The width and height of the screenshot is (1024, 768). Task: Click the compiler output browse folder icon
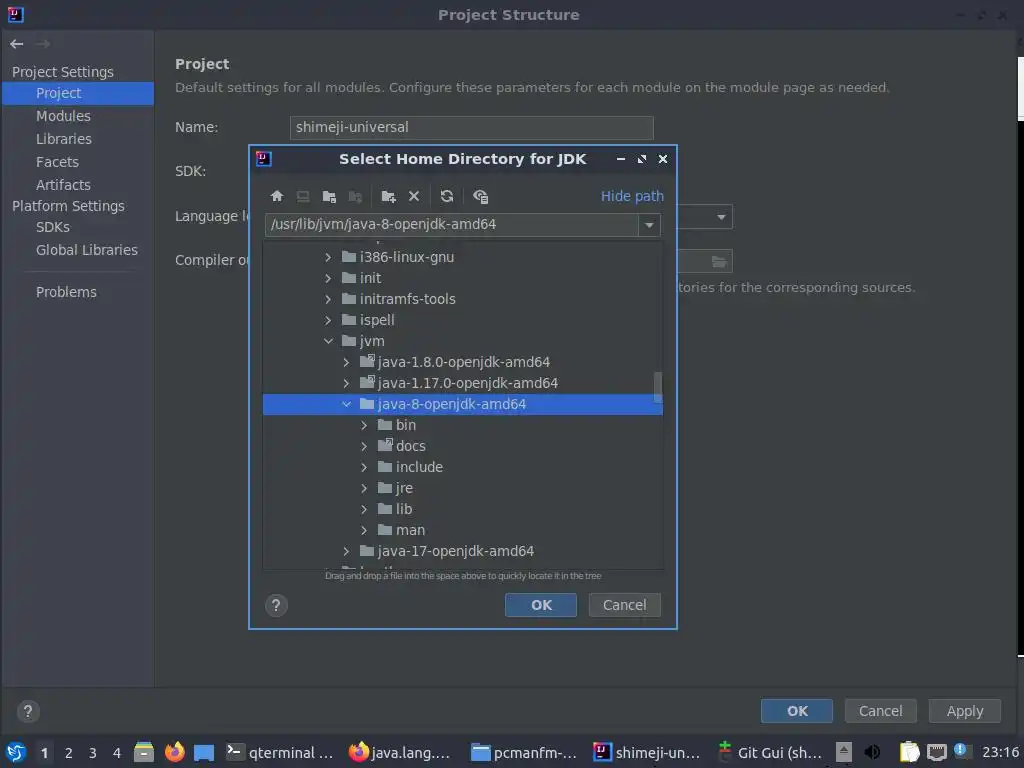pyautogui.click(x=718, y=262)
